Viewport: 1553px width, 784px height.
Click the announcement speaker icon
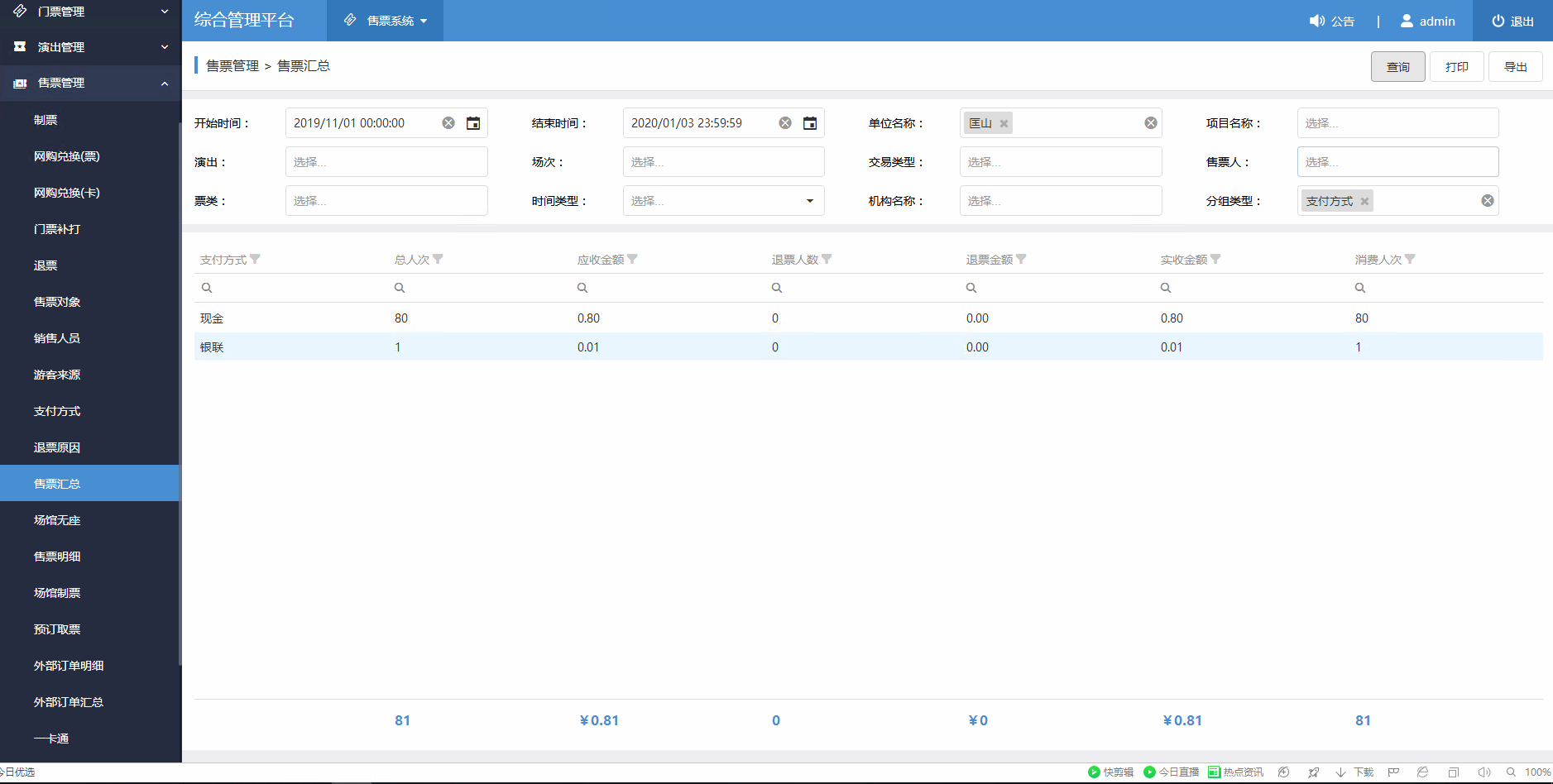point(1317,21)
